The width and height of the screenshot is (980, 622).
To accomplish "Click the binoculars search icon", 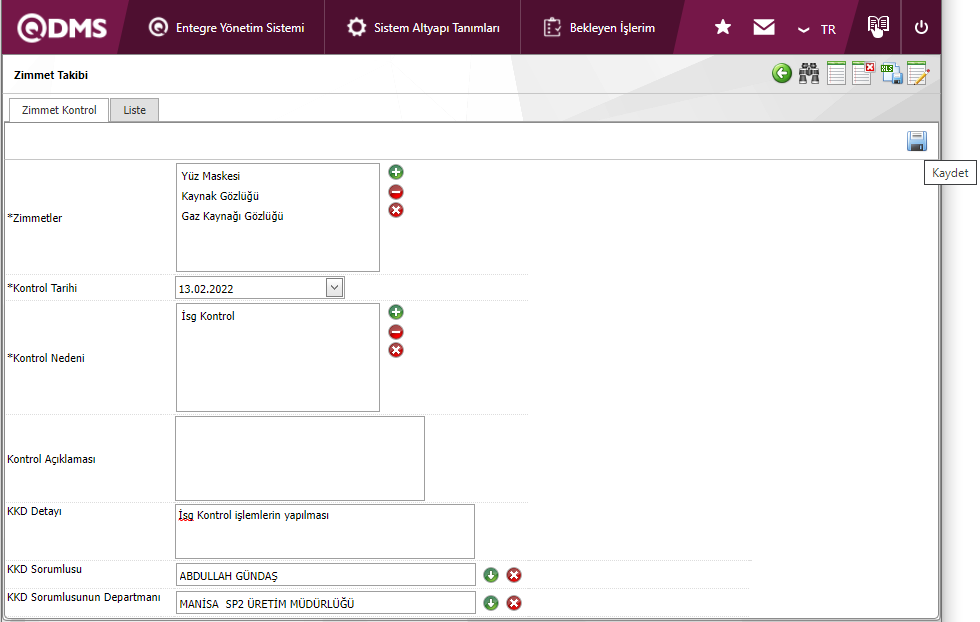I will coord(809,73).
